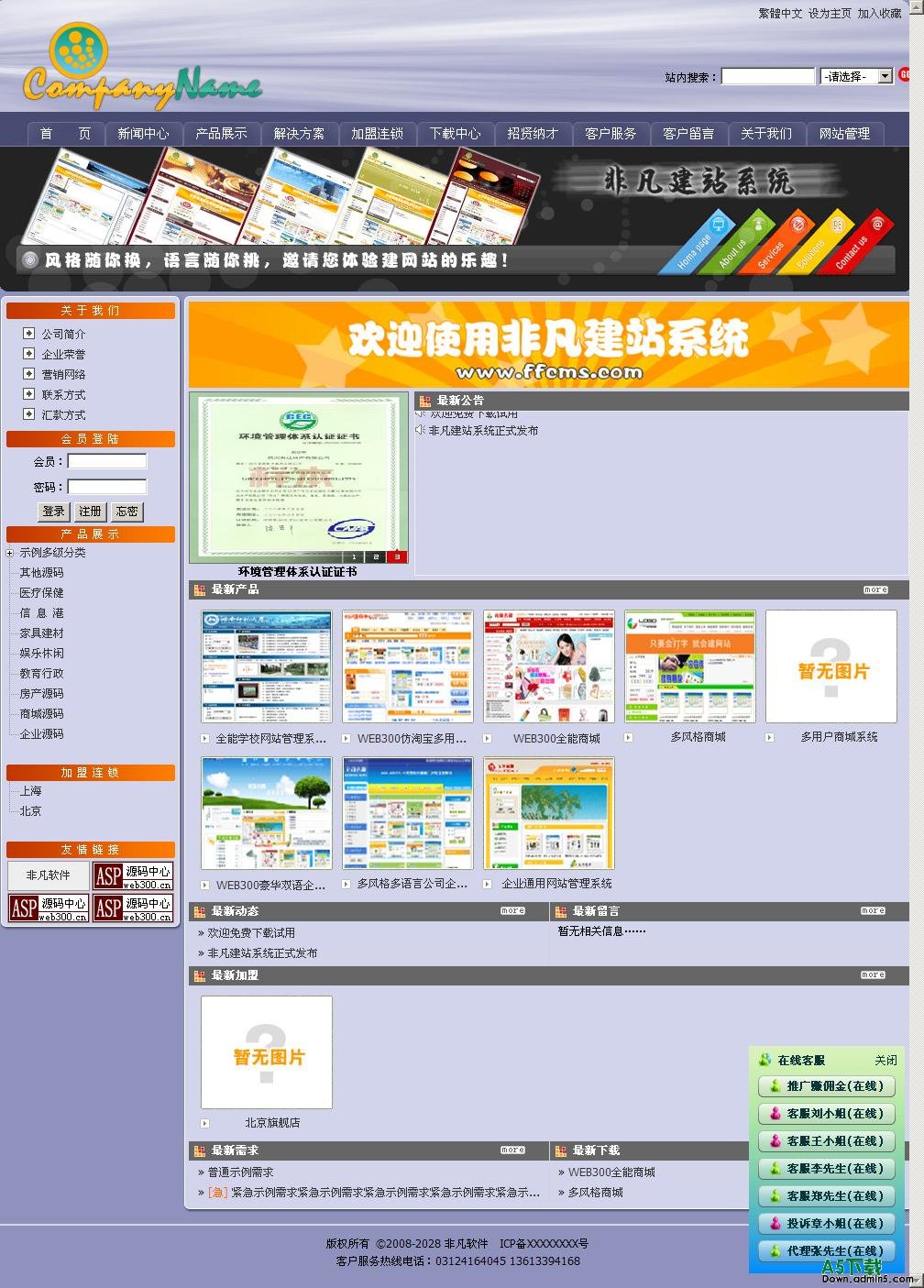Click the 最新产品 header icon
The image size is (924, 1288).
point(199,589)
